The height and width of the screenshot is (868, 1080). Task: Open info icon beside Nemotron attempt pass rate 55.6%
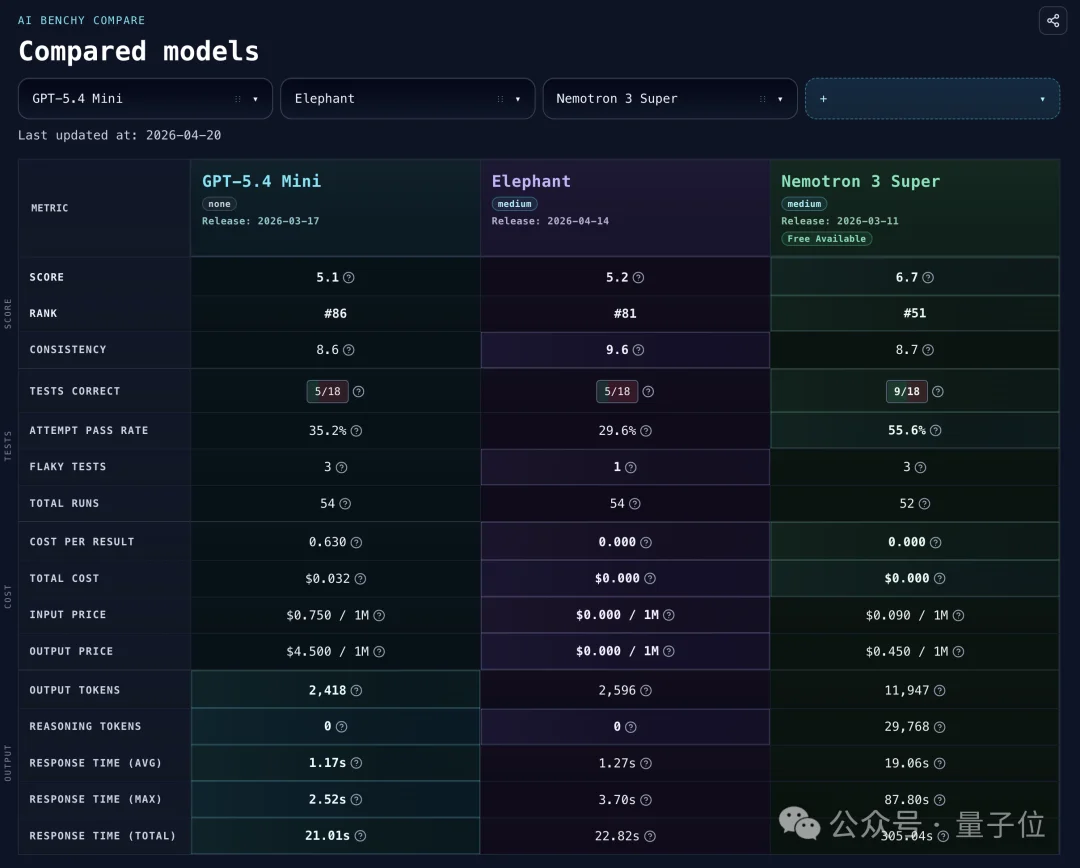click(x=935, y=430)
